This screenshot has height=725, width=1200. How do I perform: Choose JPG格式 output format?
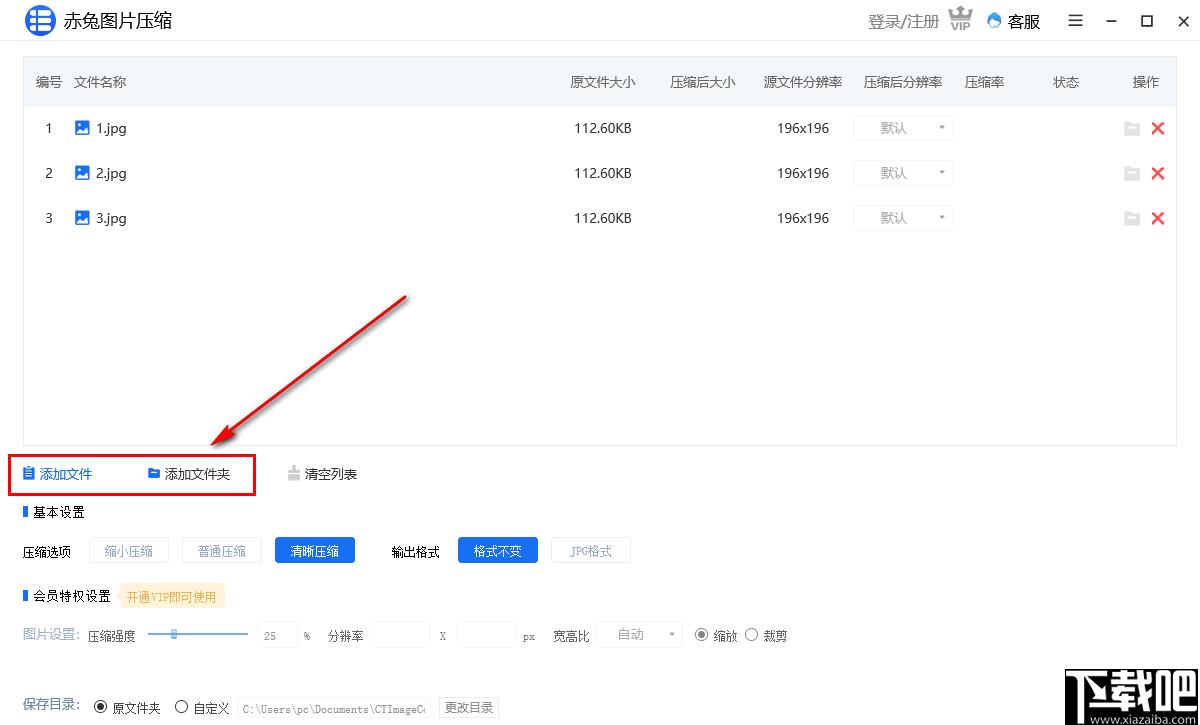coord(591,551)
